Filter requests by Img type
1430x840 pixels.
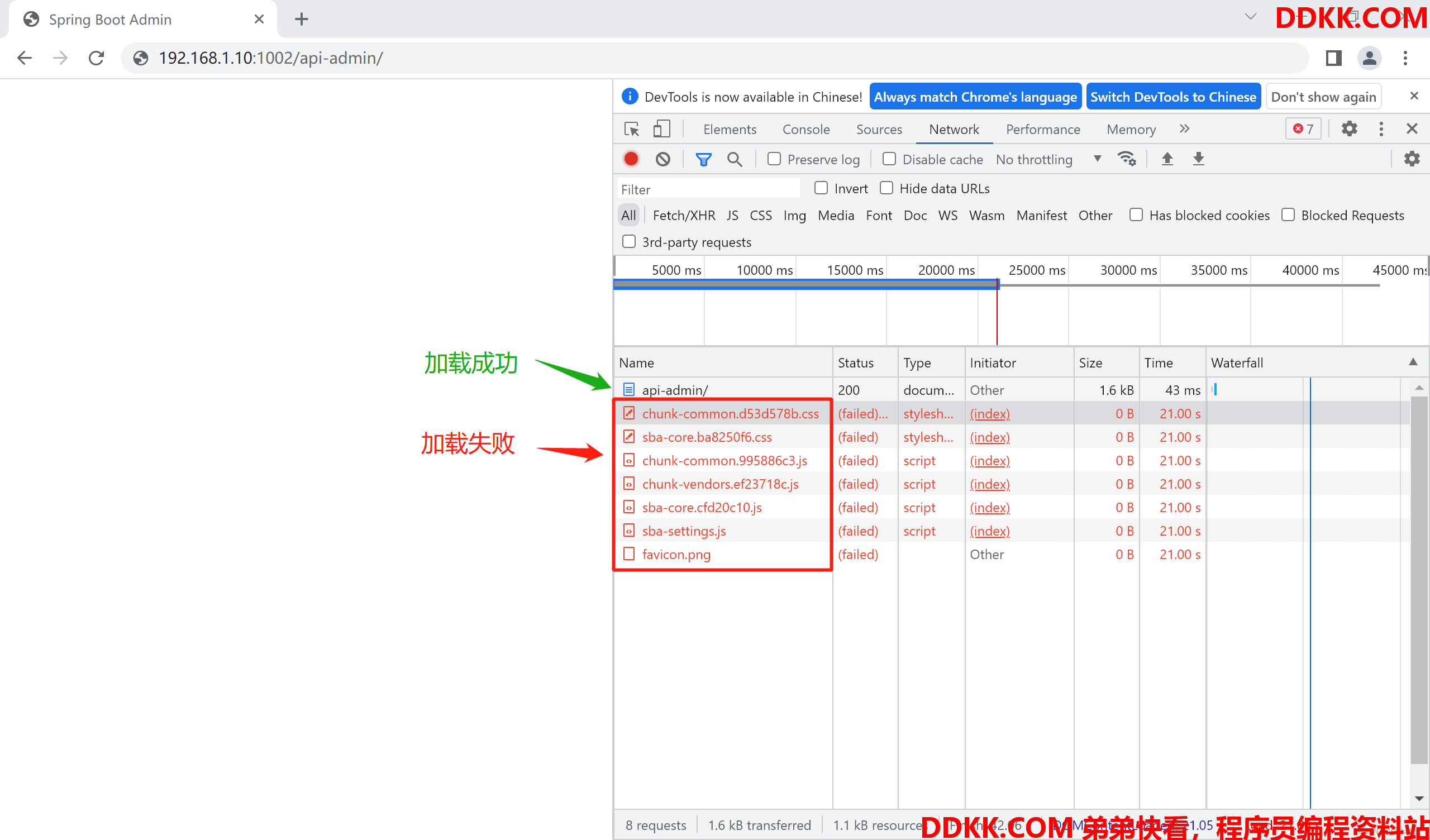coord(794,216)
